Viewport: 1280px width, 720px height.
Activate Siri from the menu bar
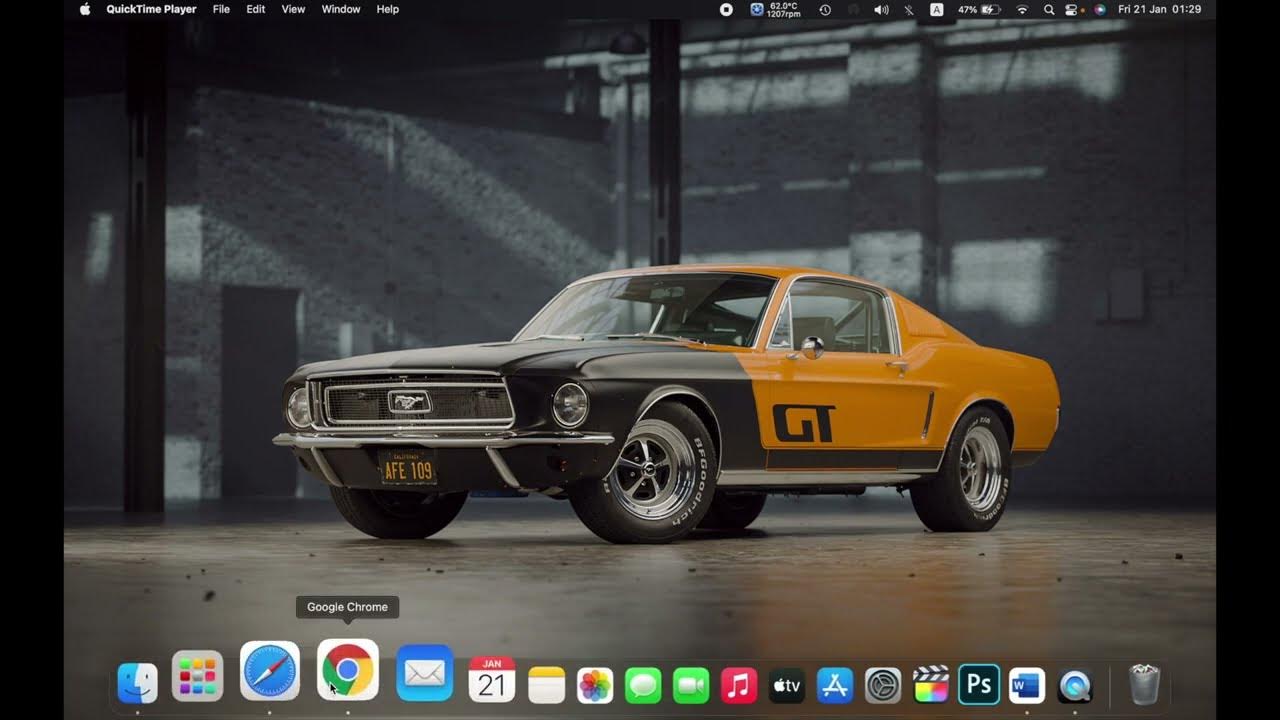click(1100, 9)
